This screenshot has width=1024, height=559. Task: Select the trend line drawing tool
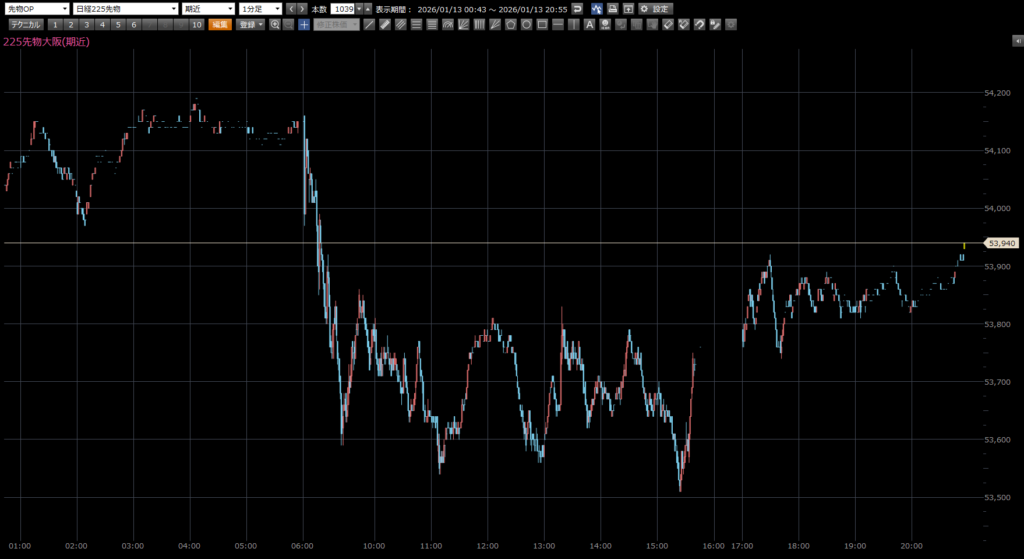(x=369, y=24)
